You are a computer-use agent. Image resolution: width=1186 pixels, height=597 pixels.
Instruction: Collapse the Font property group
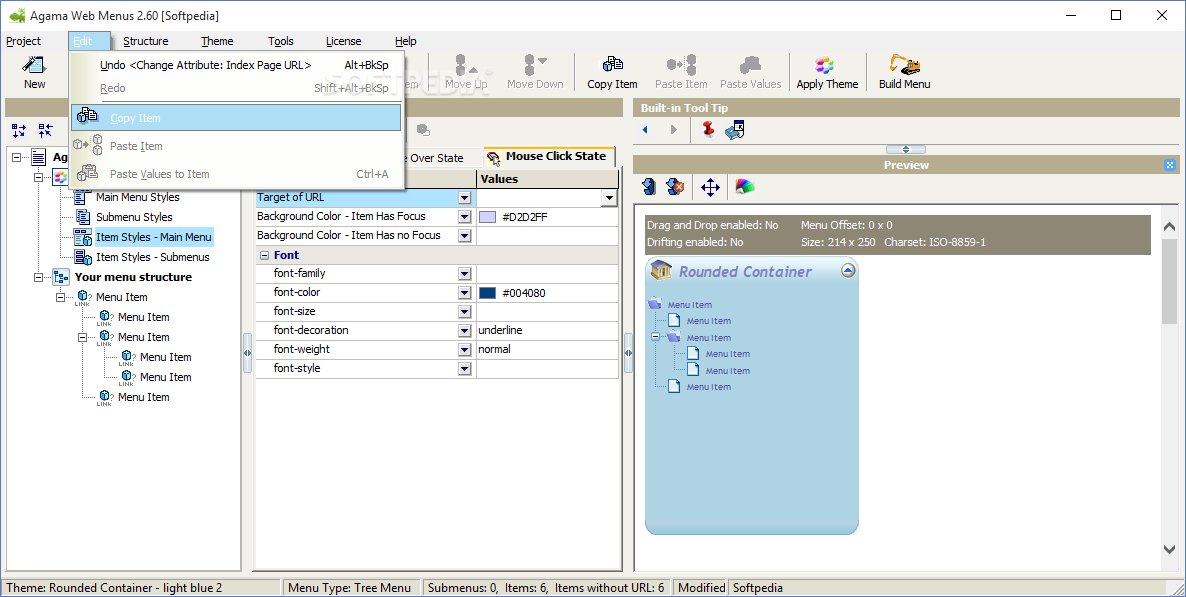(x=265, y=255)
